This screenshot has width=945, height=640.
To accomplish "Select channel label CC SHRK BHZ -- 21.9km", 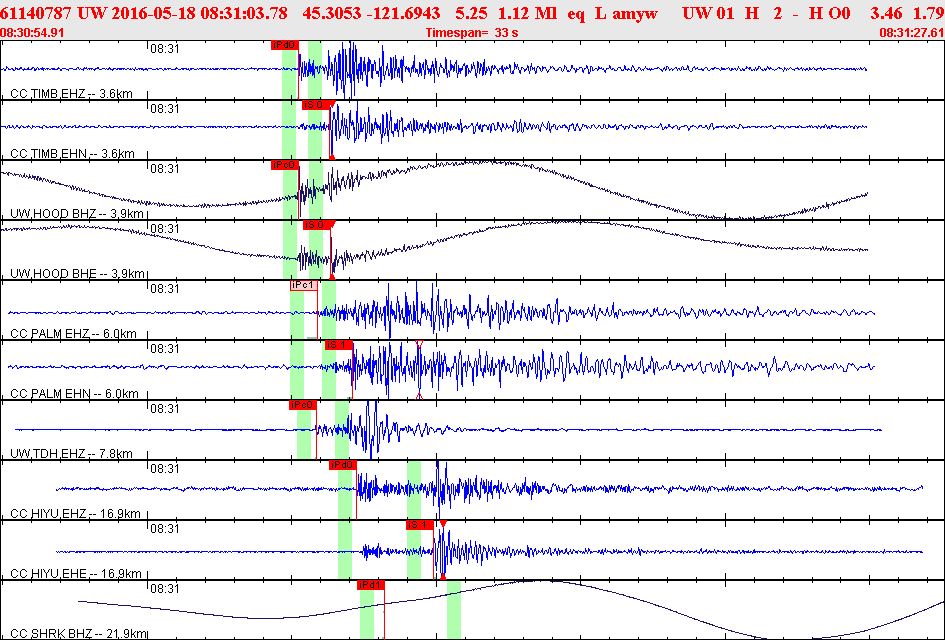I will [78, 633].
